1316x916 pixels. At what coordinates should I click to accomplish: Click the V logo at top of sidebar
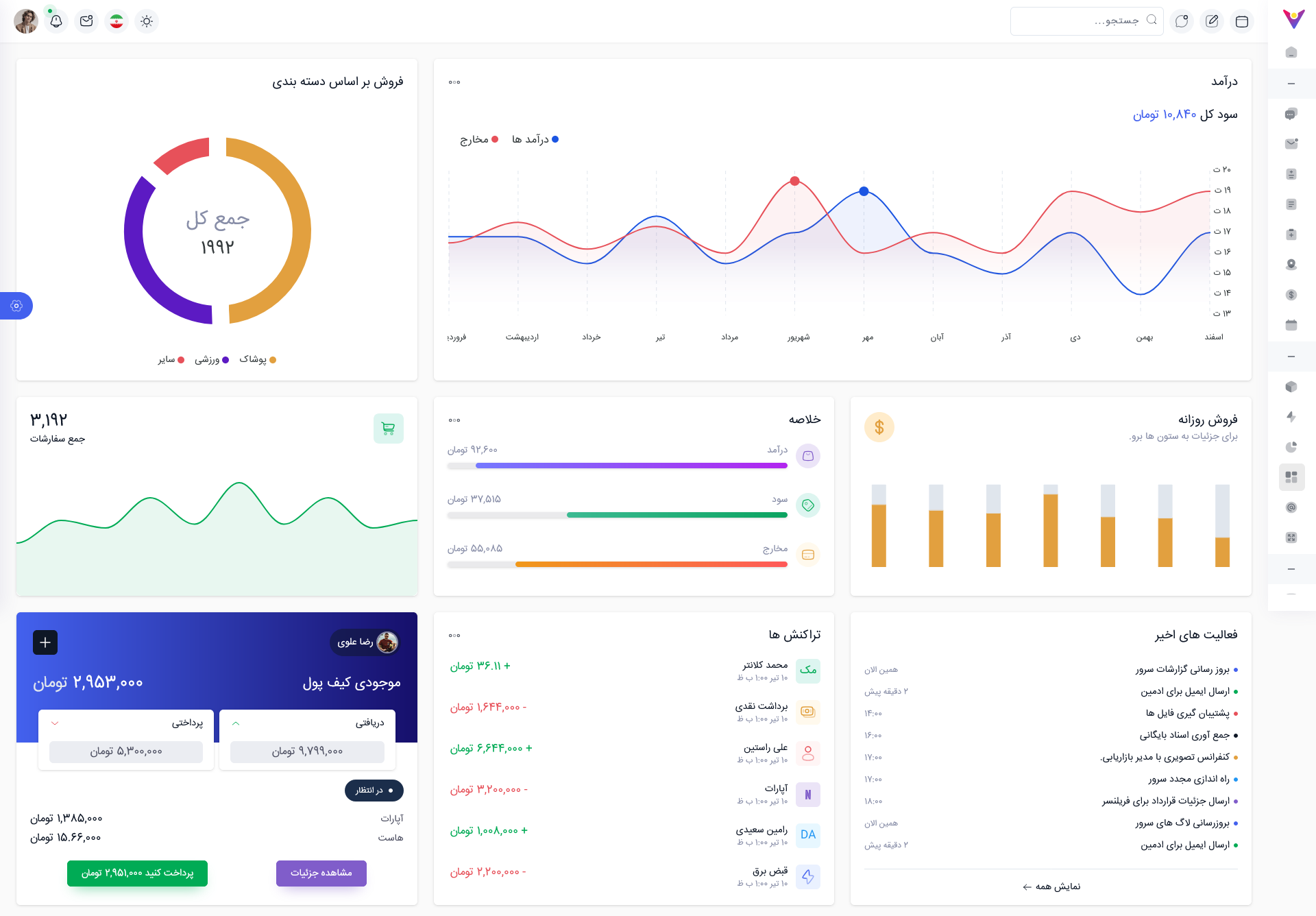(x=1293, y=19)
